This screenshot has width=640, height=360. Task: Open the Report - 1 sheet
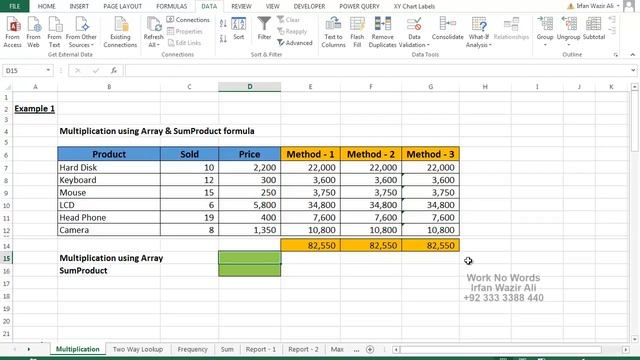(x=261, y=349)
